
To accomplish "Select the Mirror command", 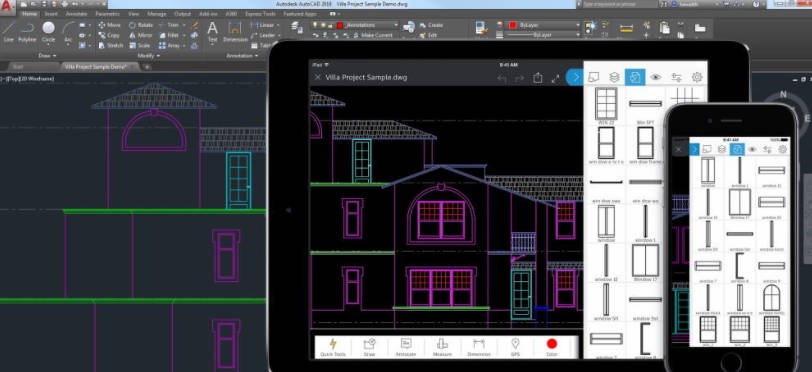I will pyautogui.click(x=140, y=35).
